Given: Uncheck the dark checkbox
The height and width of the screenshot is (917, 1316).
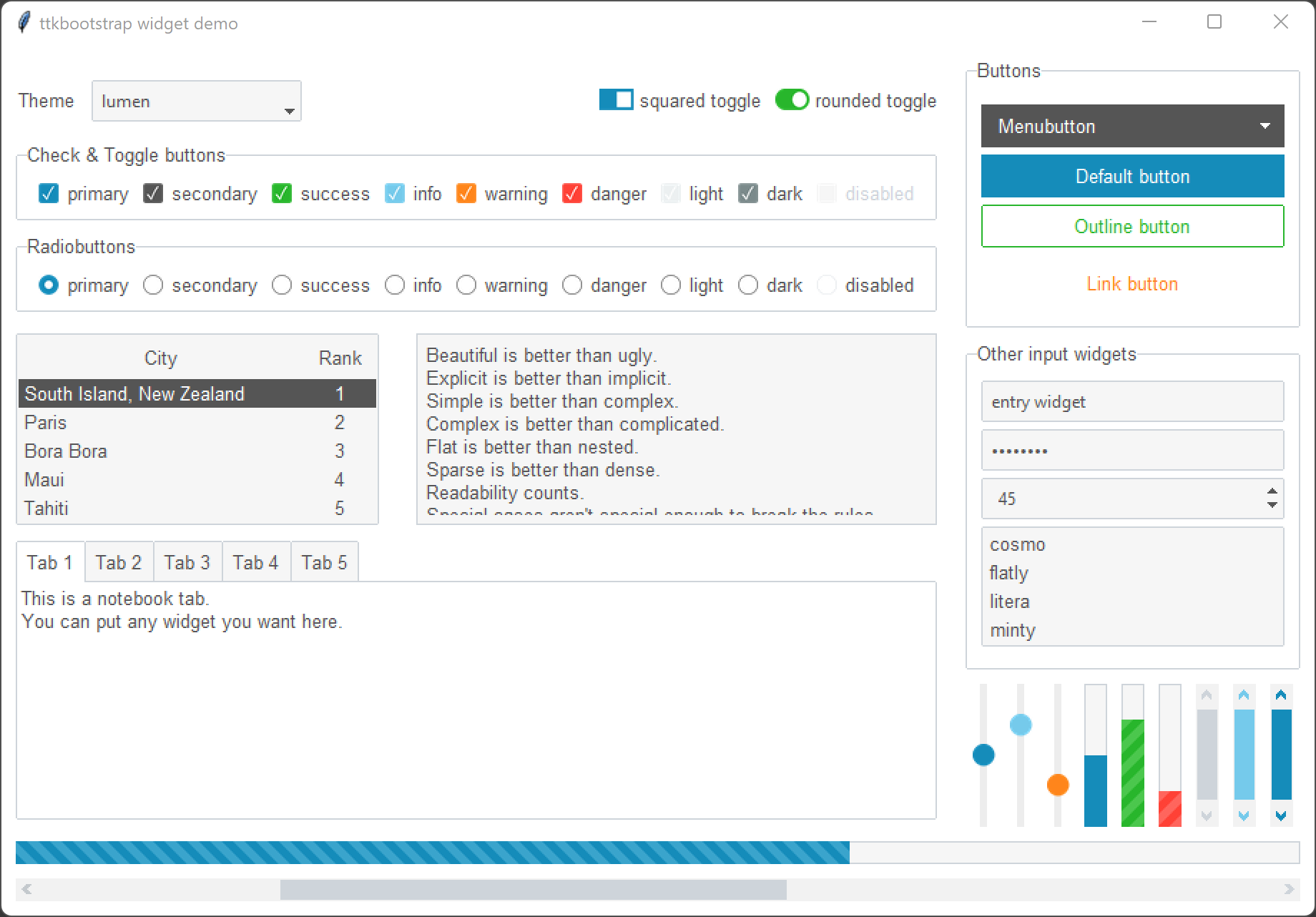Looking at the screenshot, I should [x=748, y=193].
